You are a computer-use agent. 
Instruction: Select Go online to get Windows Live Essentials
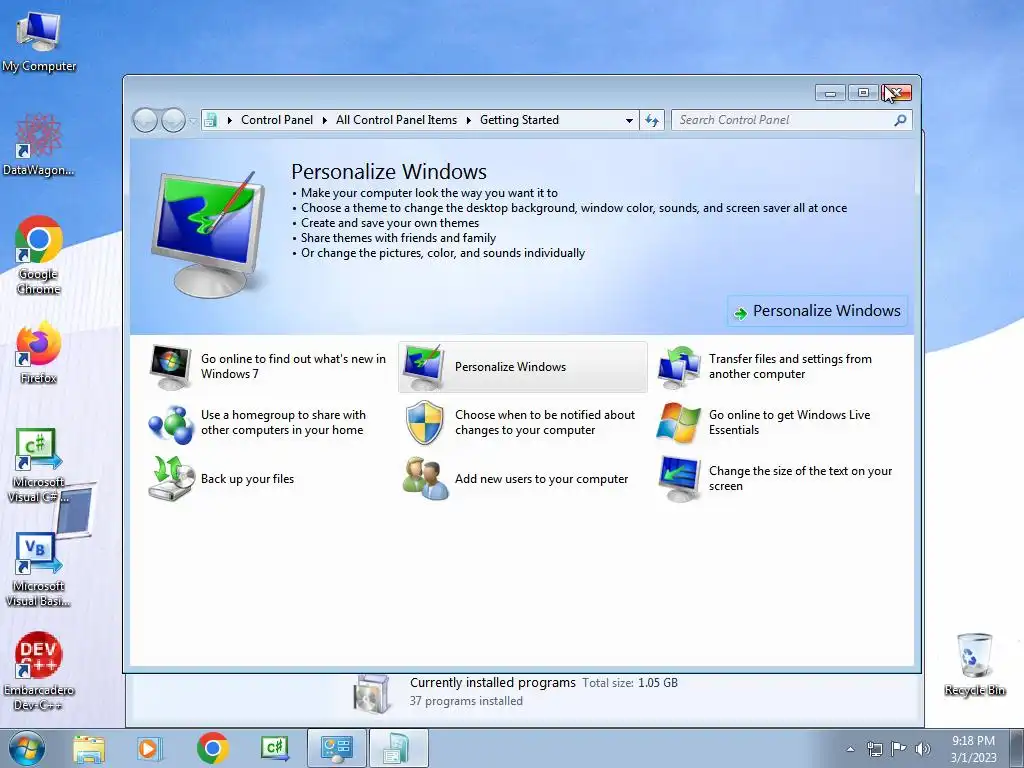tap(790, 423)
